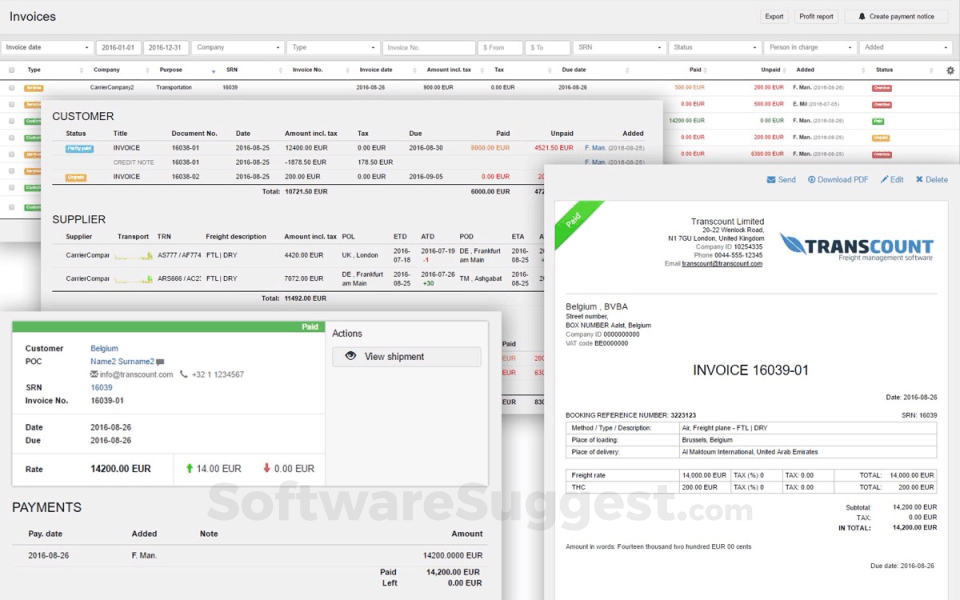The height and width of the screenshot is (600, 960).
Task: Tick the checkbox for the E. Mil row
Action: point(12,105)
